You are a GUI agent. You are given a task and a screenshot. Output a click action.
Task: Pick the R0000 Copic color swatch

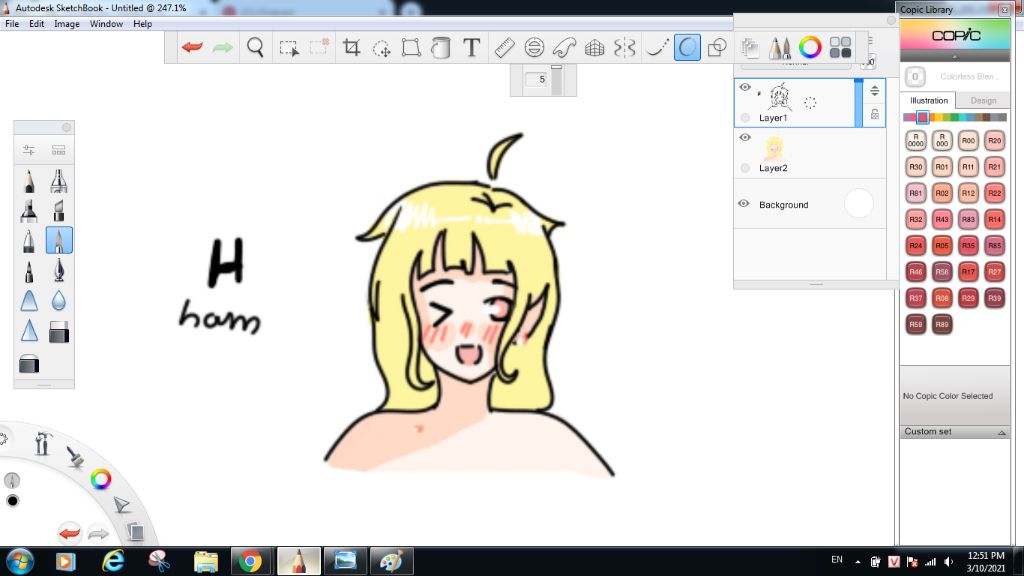(916, 140)
